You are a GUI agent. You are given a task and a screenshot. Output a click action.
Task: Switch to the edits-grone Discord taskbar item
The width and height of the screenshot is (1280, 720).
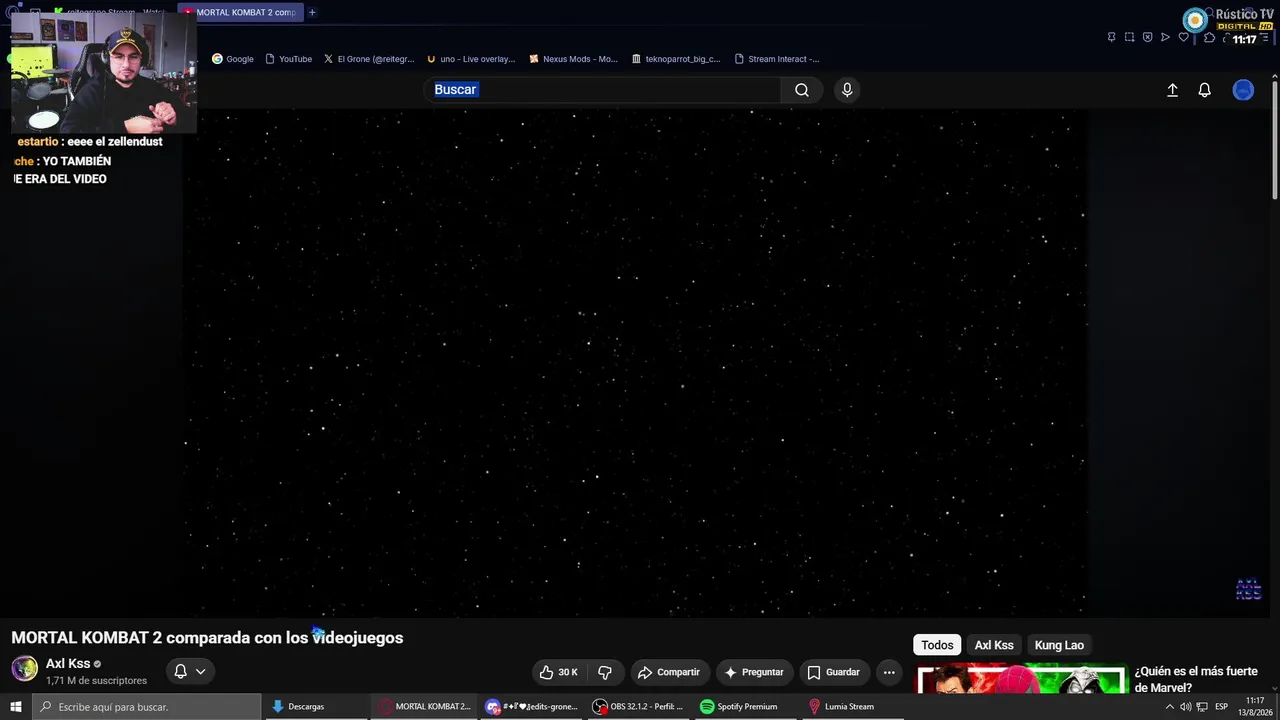(x=531, y=707)
